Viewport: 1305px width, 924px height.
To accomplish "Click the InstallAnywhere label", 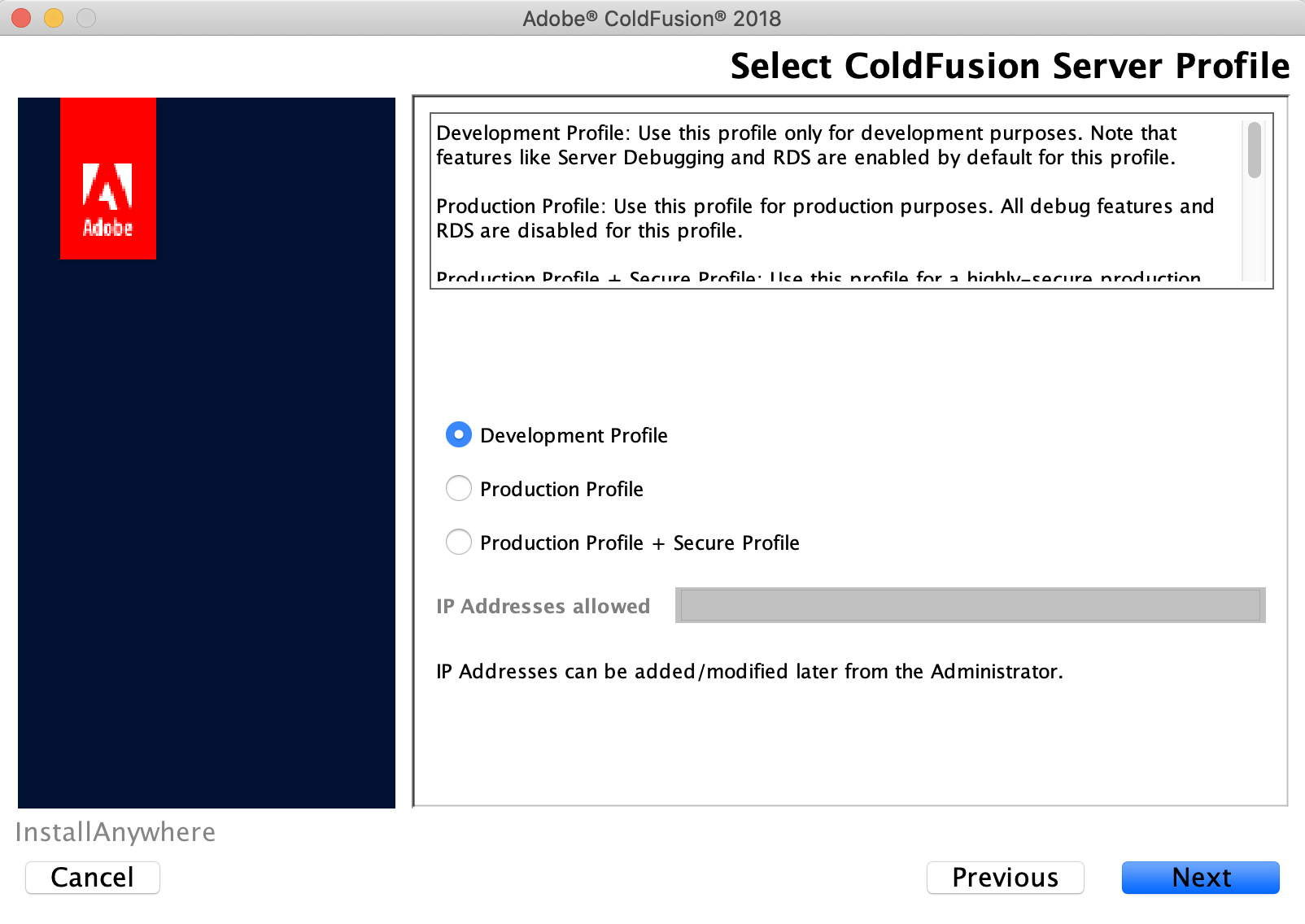I will pyautogui.click(x=116, y=832).
